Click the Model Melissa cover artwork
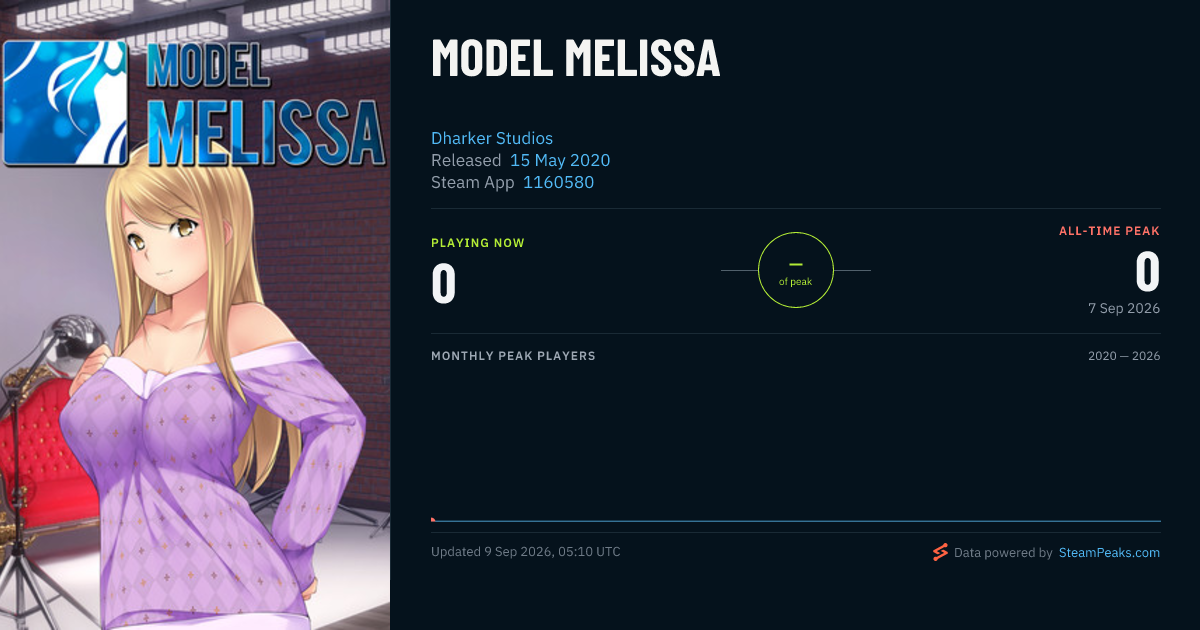 [x=195, y=315]
